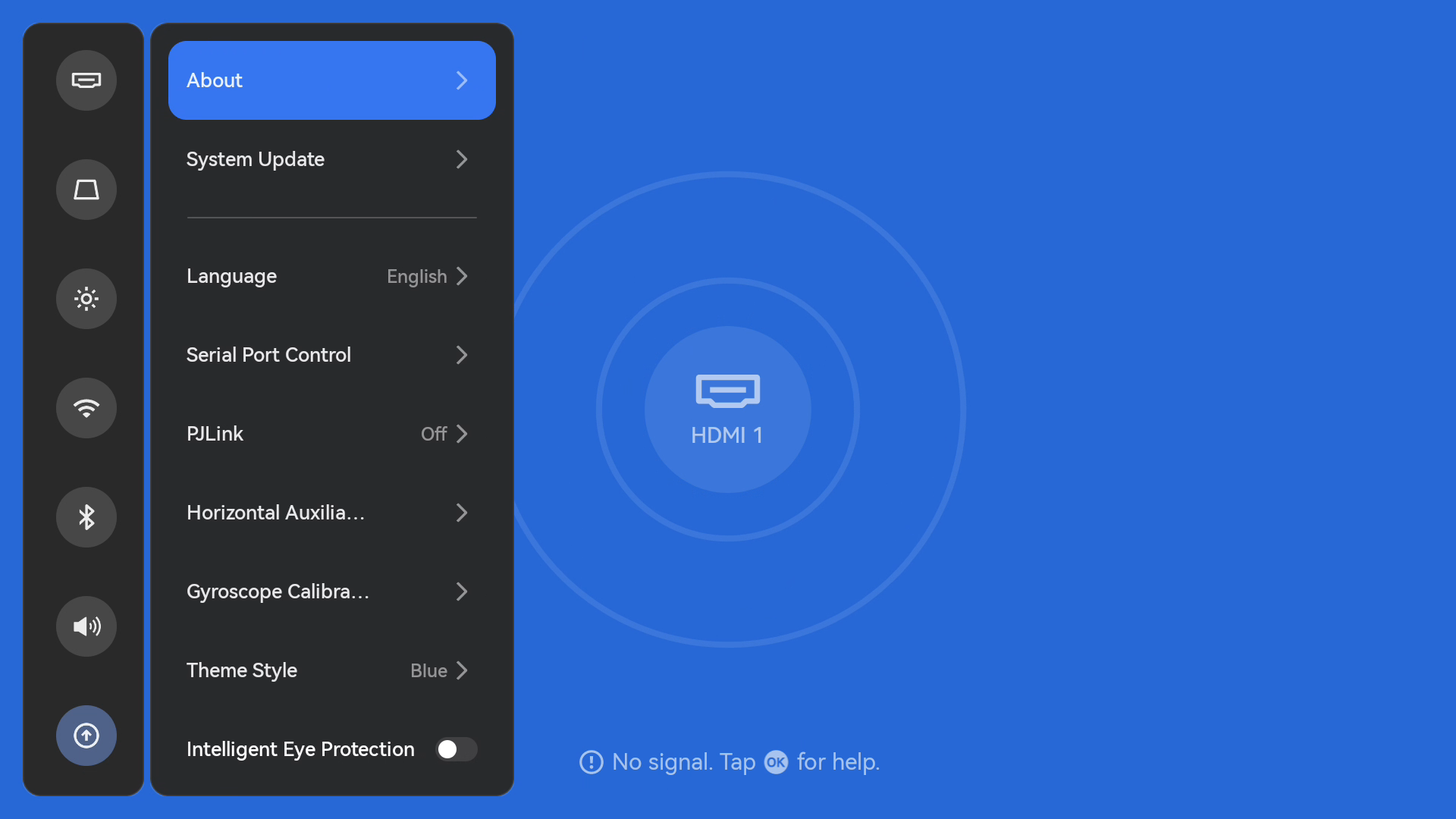Toggle the Intelligent Eye Protection switch
This screenshot has width=1456, height=819.
pyautogui.click(x=456, y=749)
